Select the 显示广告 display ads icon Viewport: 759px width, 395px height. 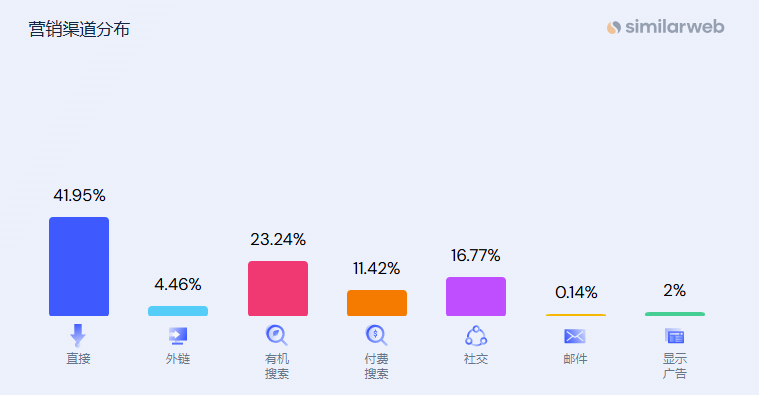click(x=674, y=336)
